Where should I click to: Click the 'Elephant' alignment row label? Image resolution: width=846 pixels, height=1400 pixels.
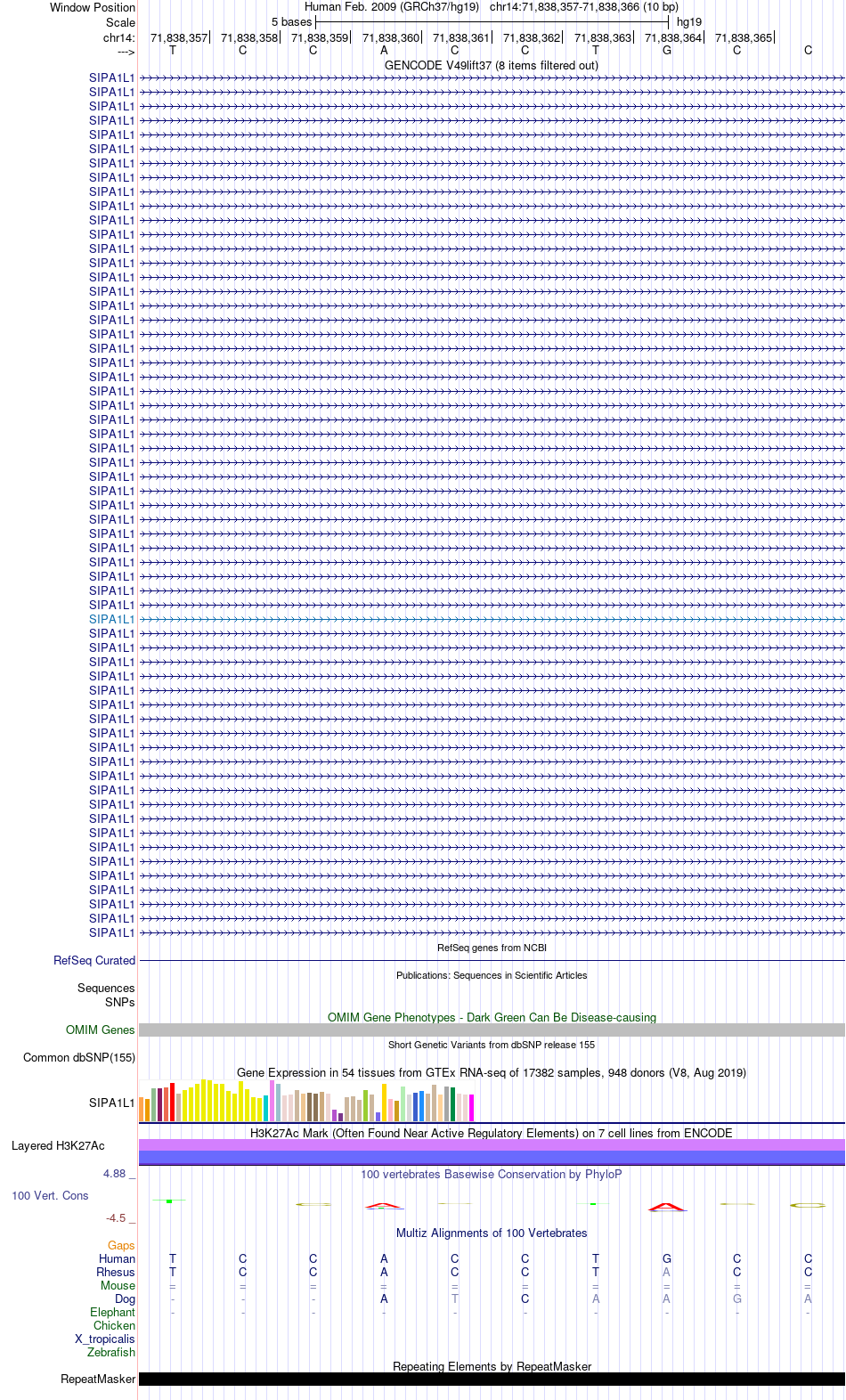point(113,1312)
